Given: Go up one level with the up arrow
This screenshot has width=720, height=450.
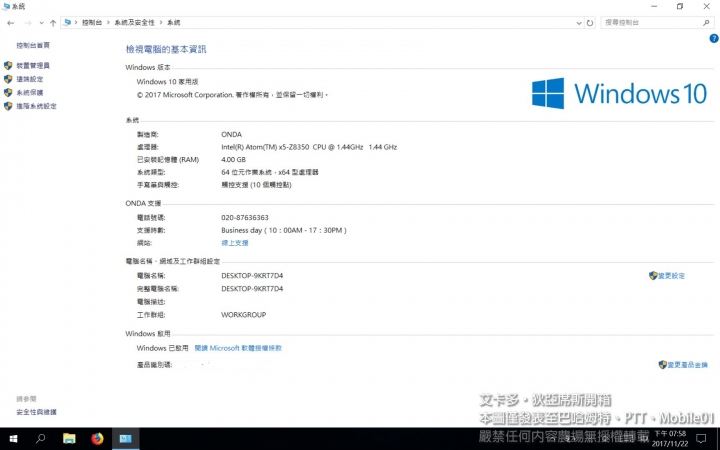Looking at the screenshot, I should pos(53,22).
